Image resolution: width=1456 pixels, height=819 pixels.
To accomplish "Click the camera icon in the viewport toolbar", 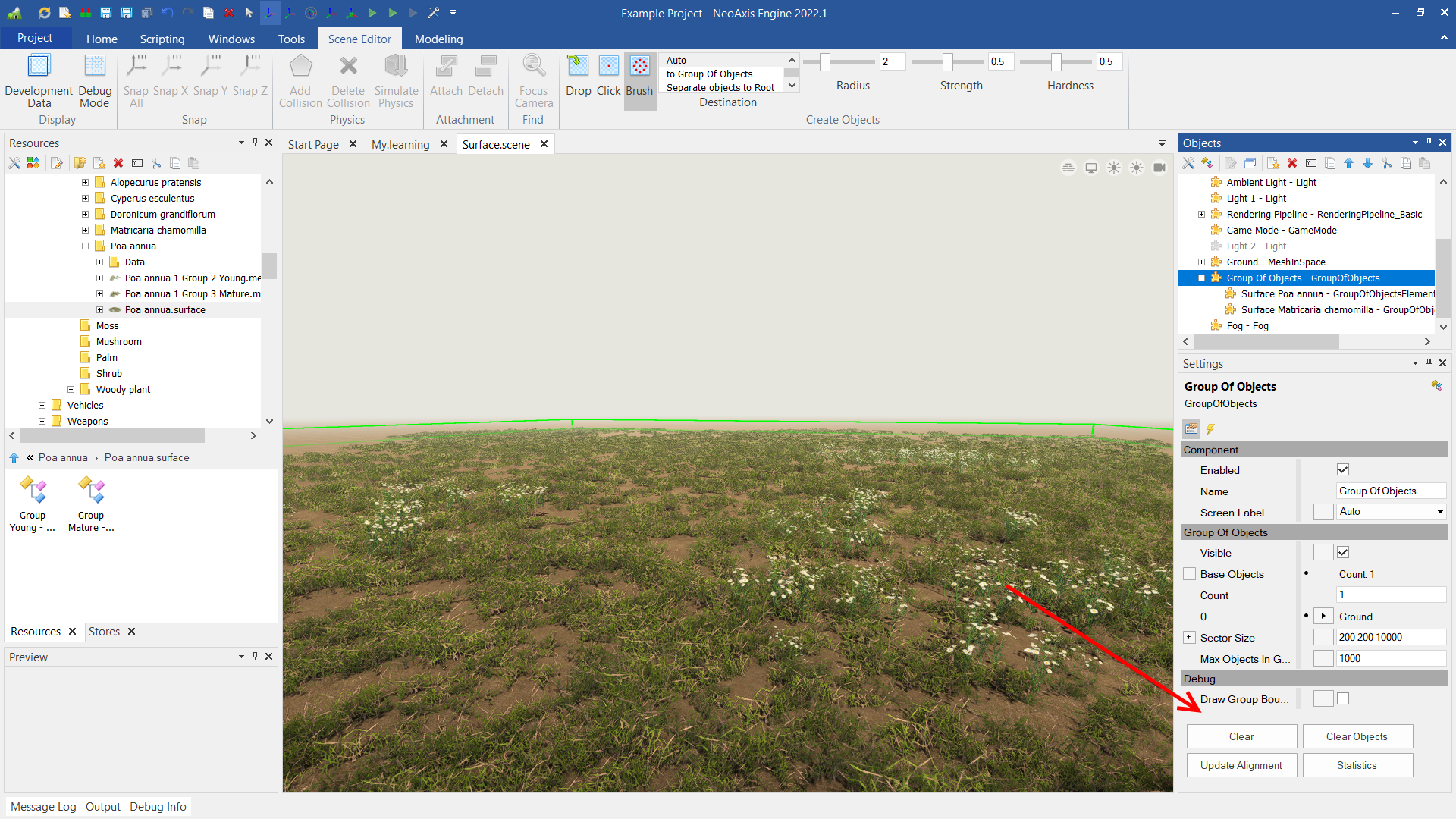I will [1159, 168].
